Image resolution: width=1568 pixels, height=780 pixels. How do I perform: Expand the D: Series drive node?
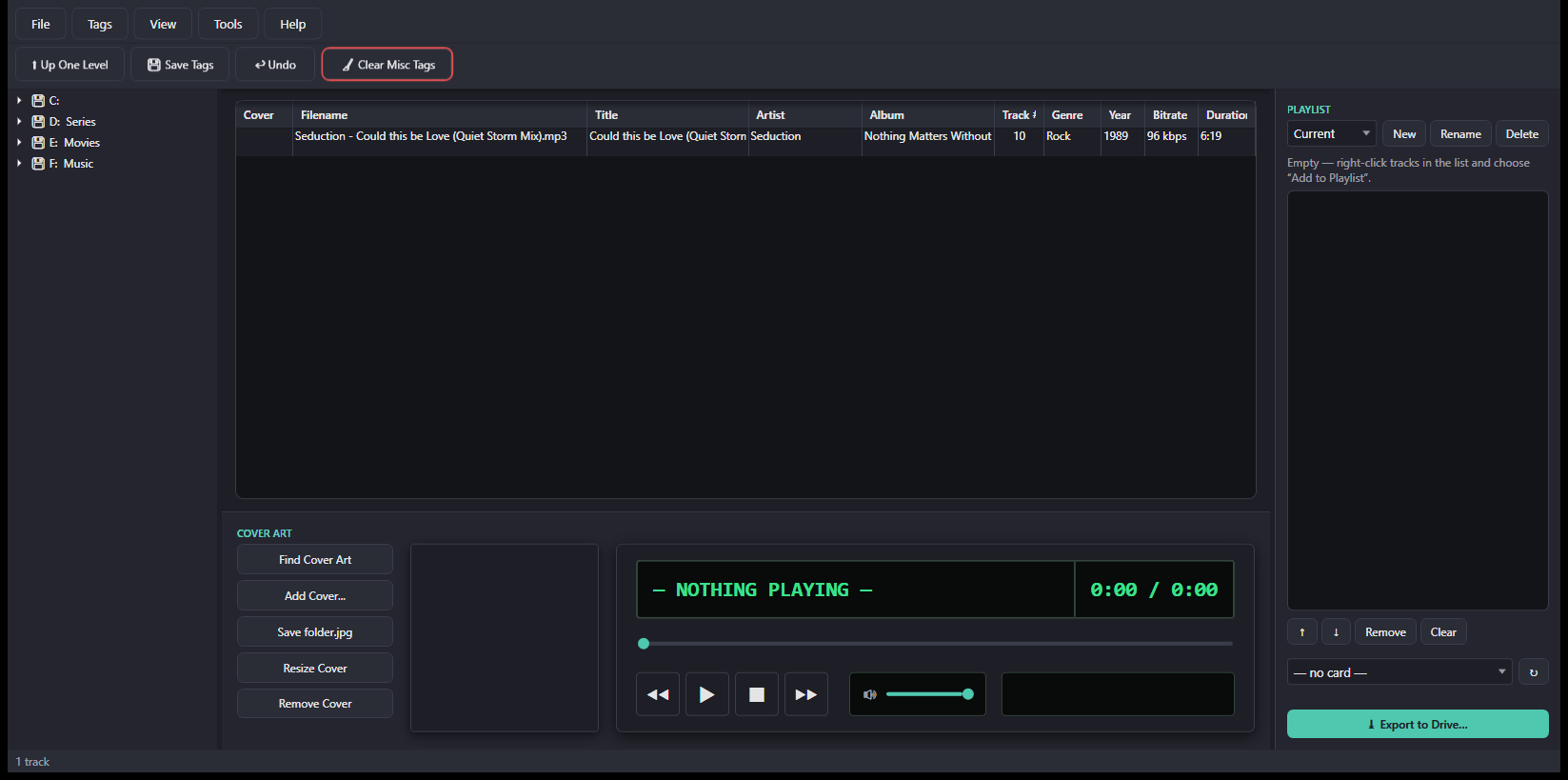(x=19, y=121)
